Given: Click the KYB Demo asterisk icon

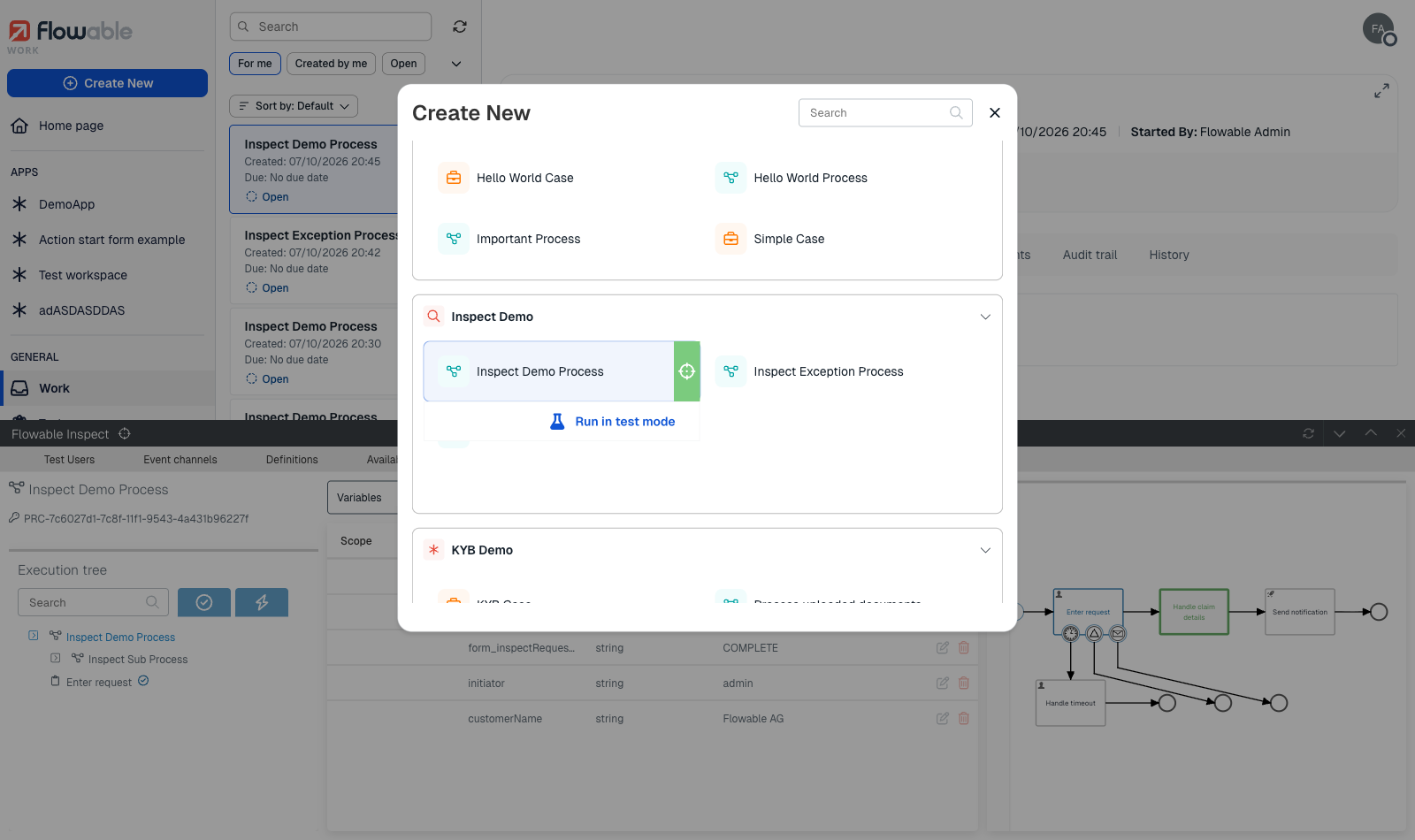Looking at the screenshot, I should [x=433, y=549].
